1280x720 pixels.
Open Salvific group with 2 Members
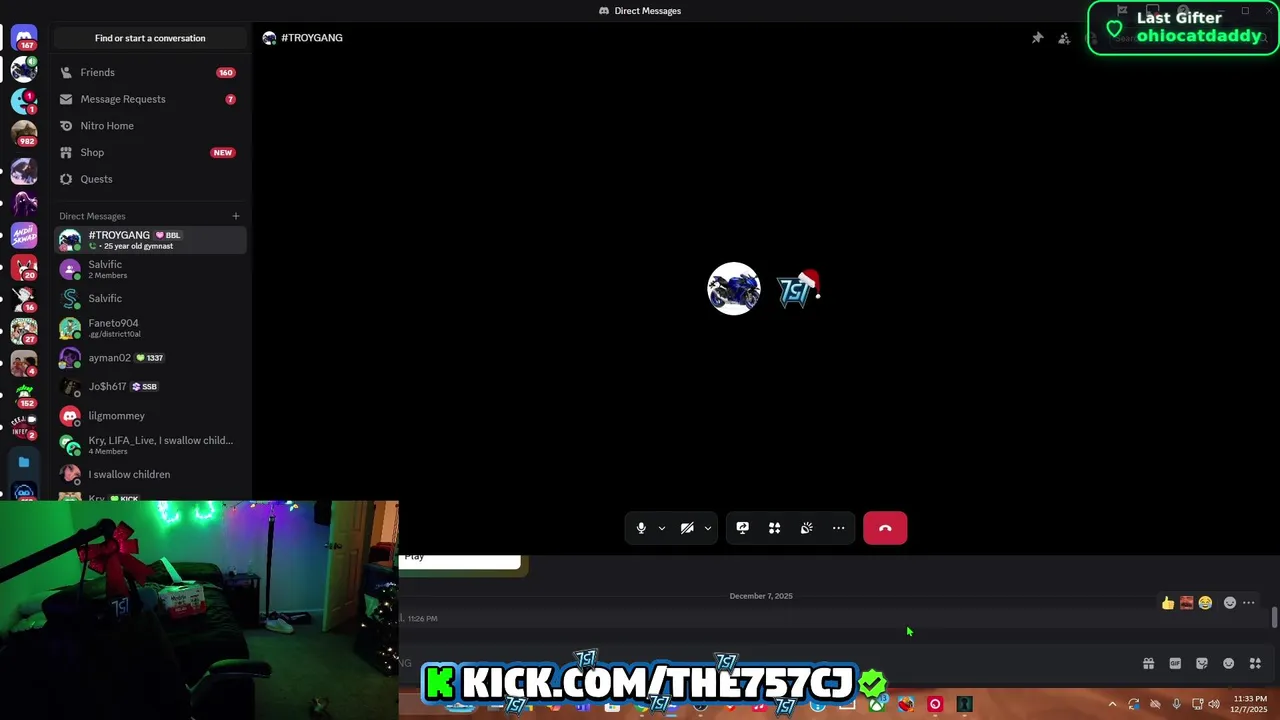pyautogui.click(x=150, y=269)
